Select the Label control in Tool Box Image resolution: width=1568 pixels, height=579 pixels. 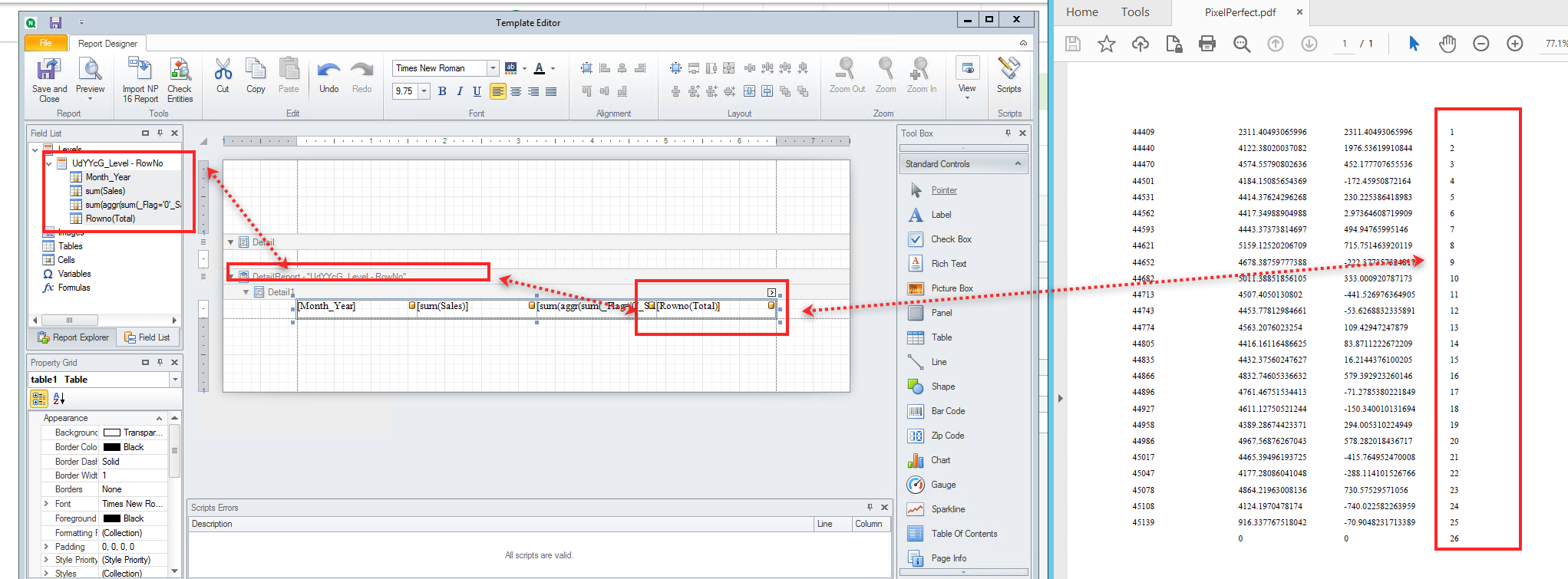point(941,215)
